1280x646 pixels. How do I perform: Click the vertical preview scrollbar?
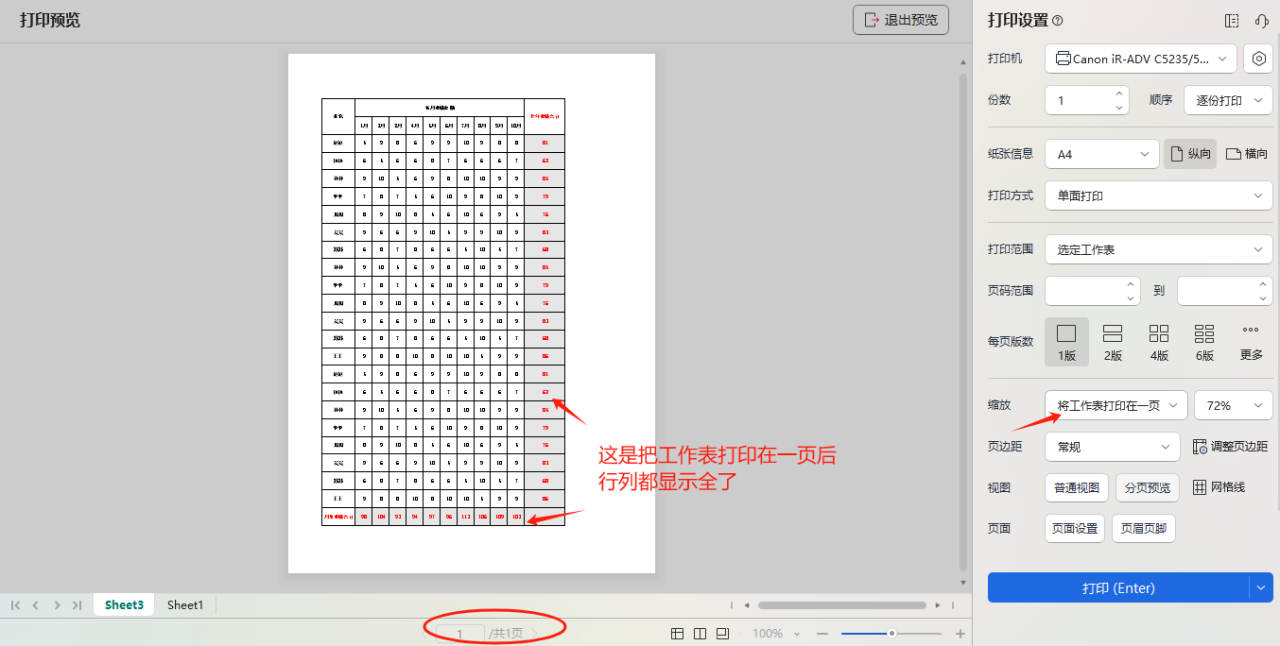click(x=963, y=321)
